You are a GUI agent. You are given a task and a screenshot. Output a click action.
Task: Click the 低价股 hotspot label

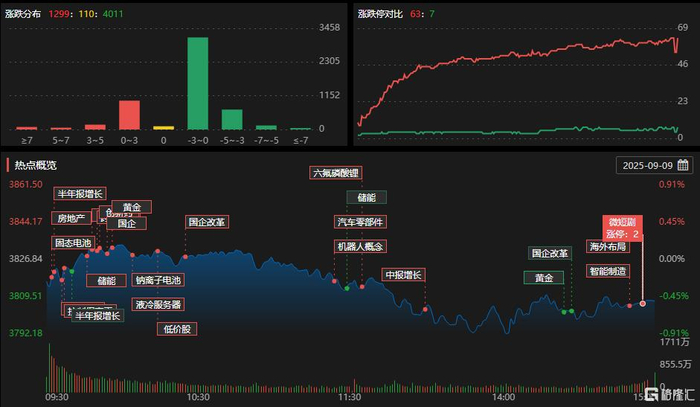tap(177, 329)
